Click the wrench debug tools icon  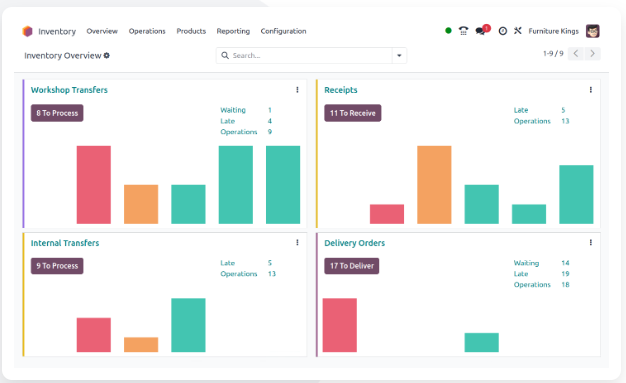(518, 30)
